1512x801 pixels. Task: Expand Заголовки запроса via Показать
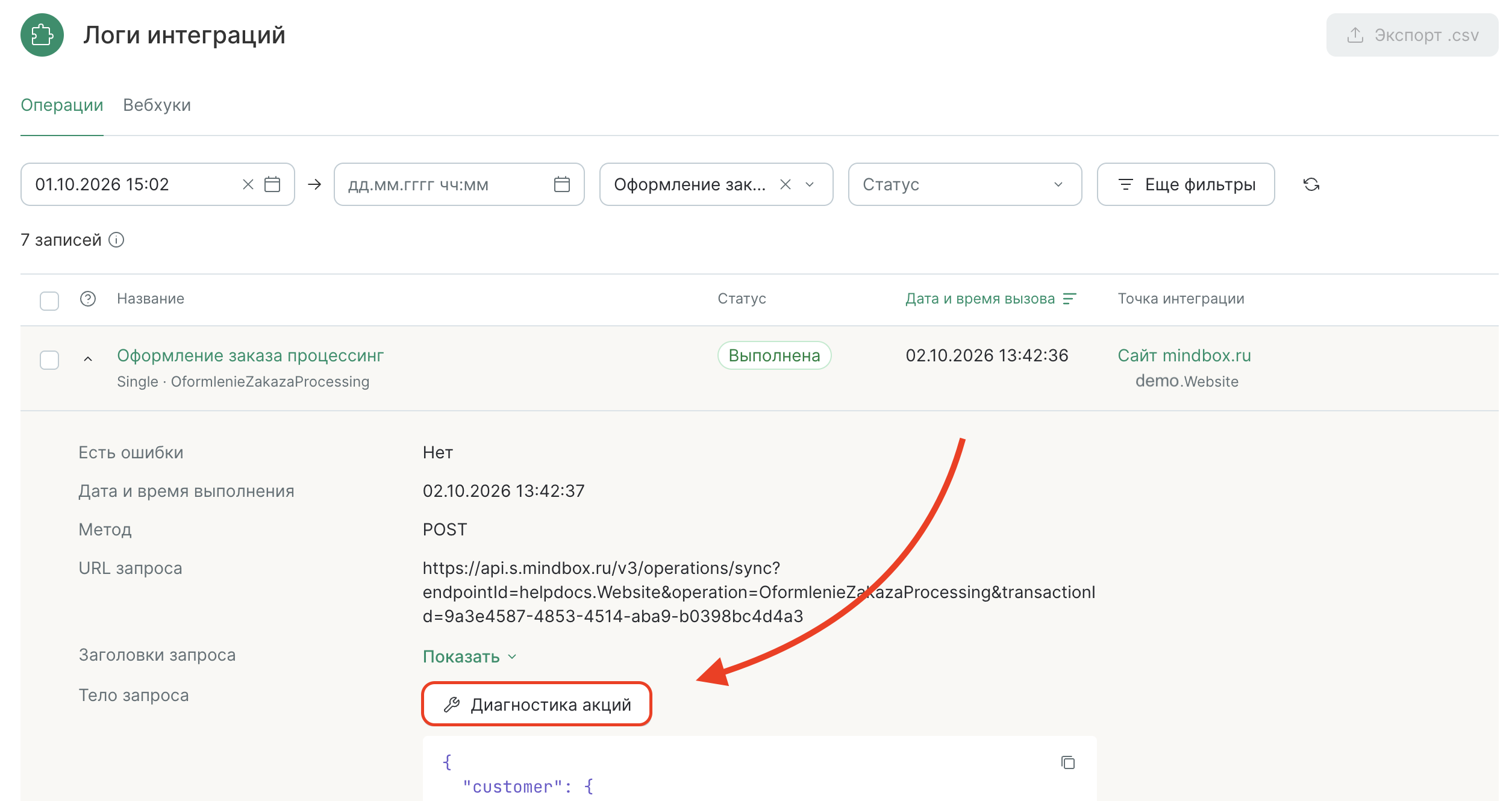click(469, 656)
